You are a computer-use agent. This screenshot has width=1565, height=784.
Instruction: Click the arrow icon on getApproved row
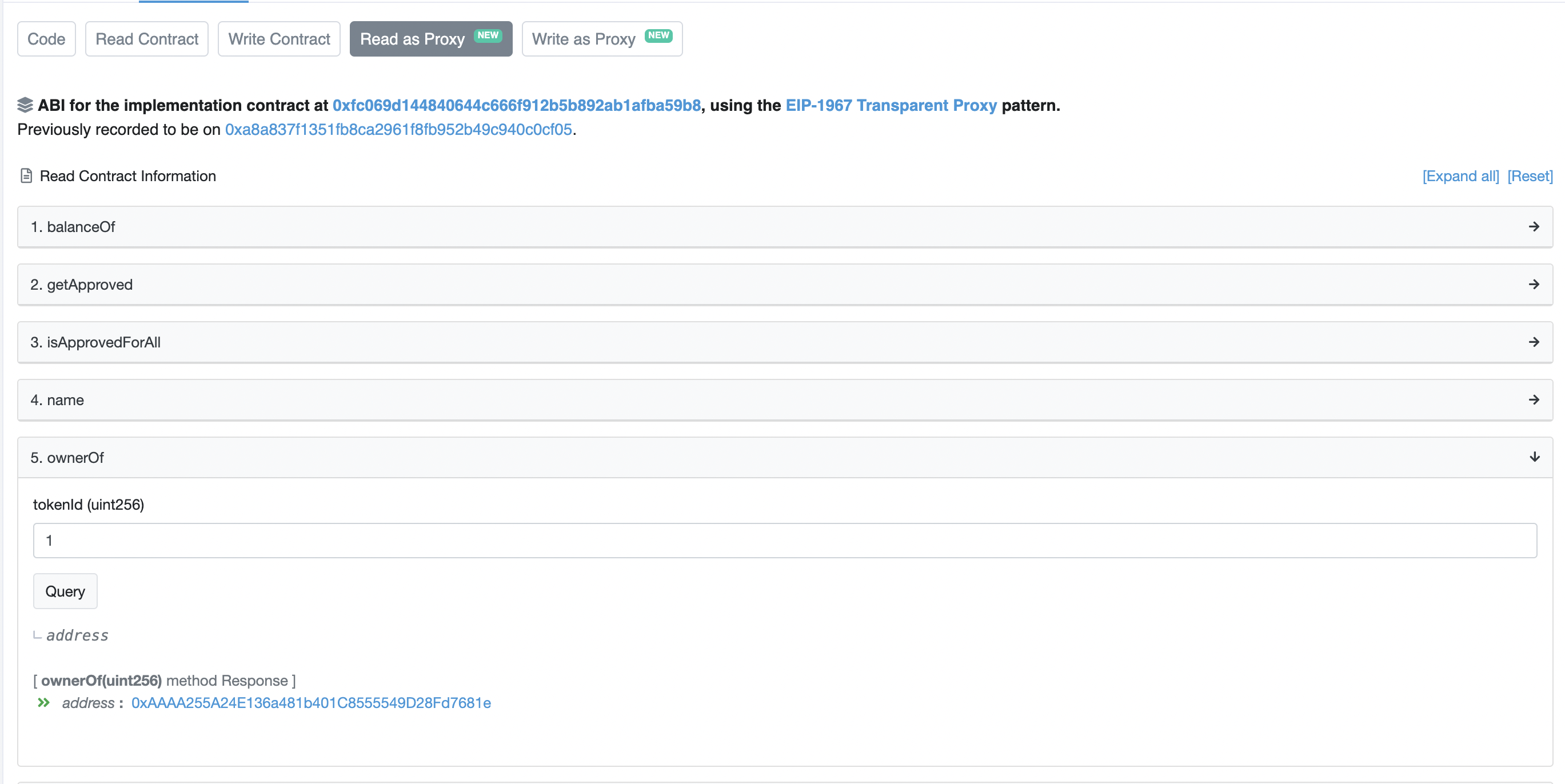pyautogui.click(x=1535, y=284)
